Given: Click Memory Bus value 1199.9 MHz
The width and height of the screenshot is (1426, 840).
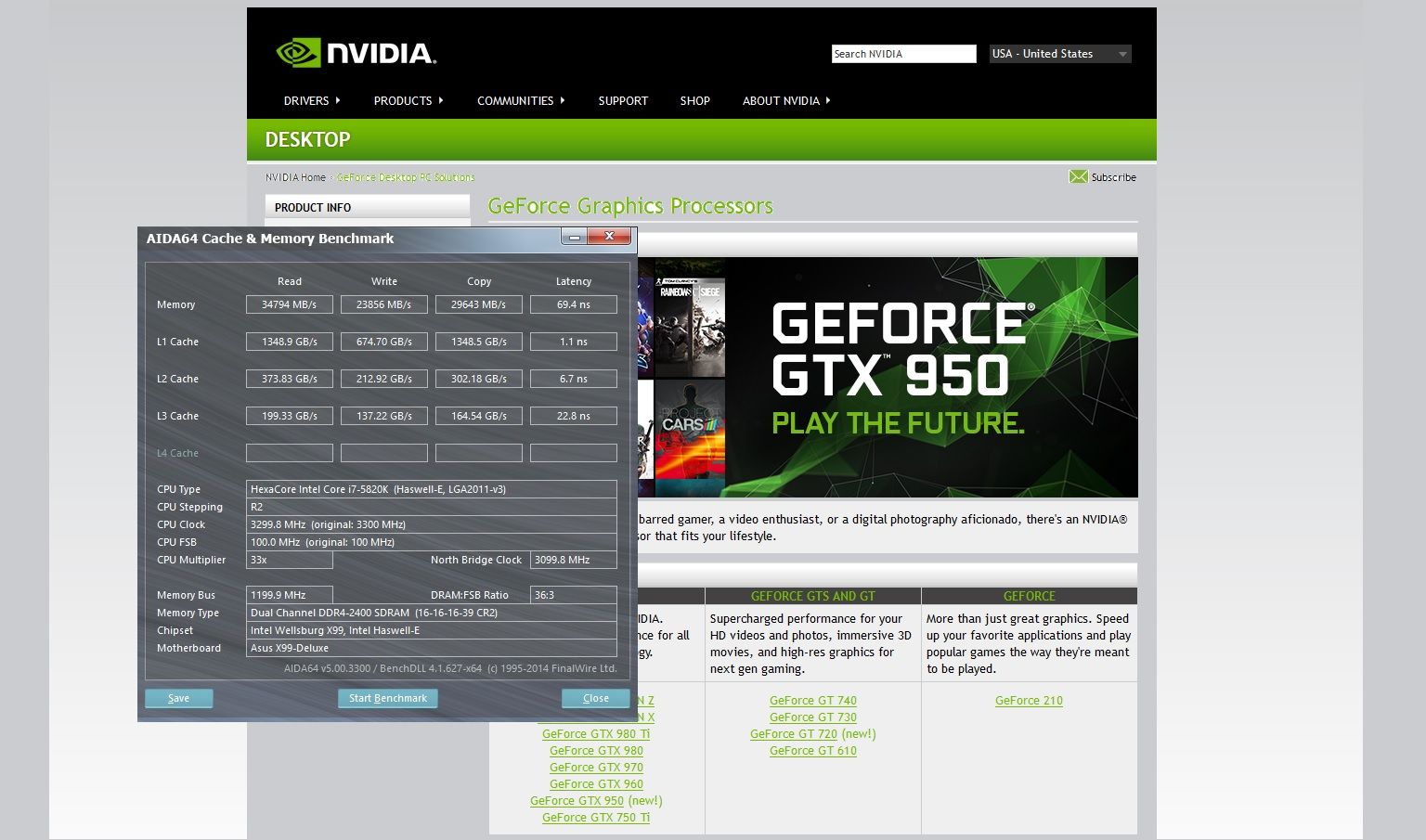Looking at the screenshot, I should click(290, 595).
